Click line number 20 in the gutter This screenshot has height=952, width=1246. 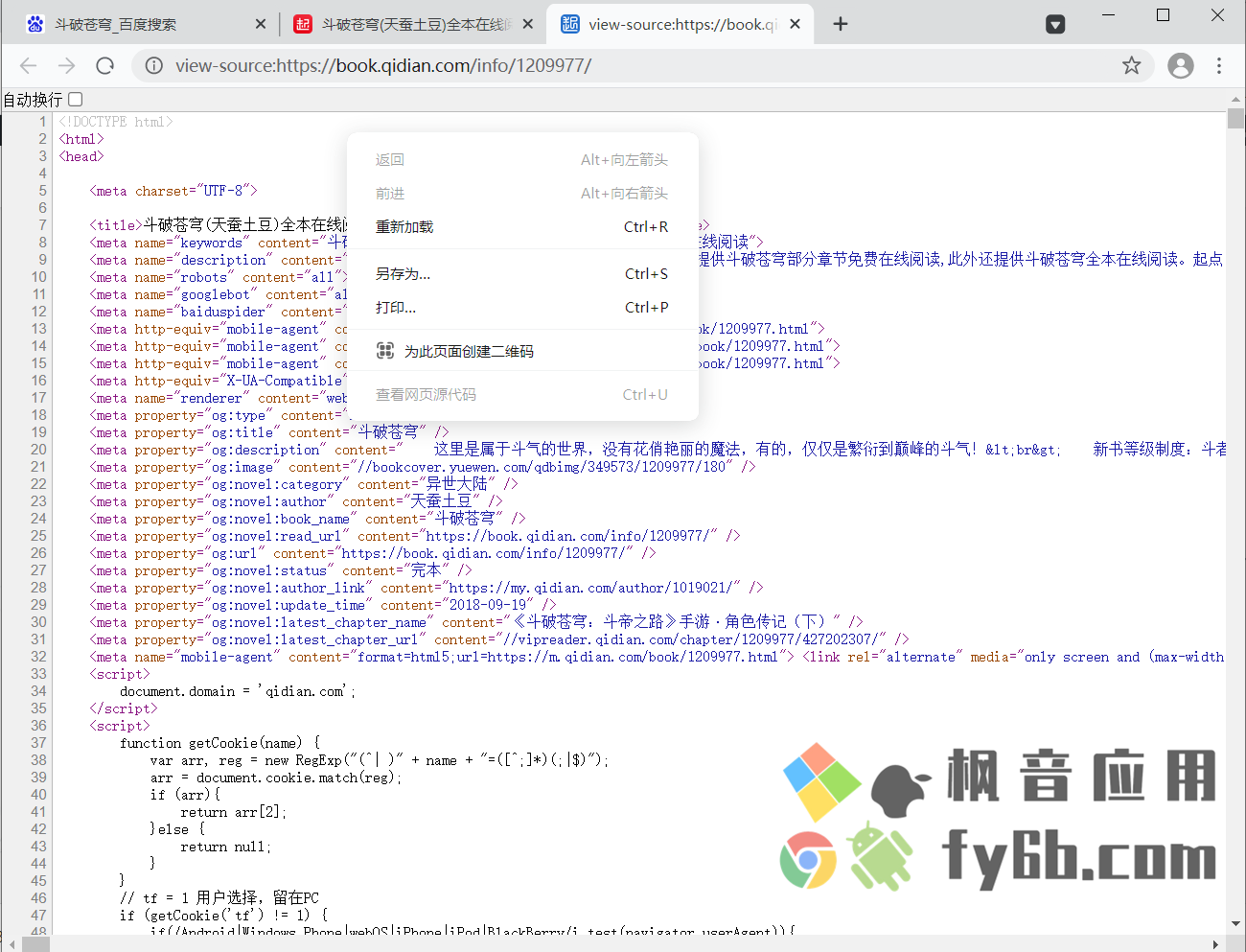coord(38,450)
